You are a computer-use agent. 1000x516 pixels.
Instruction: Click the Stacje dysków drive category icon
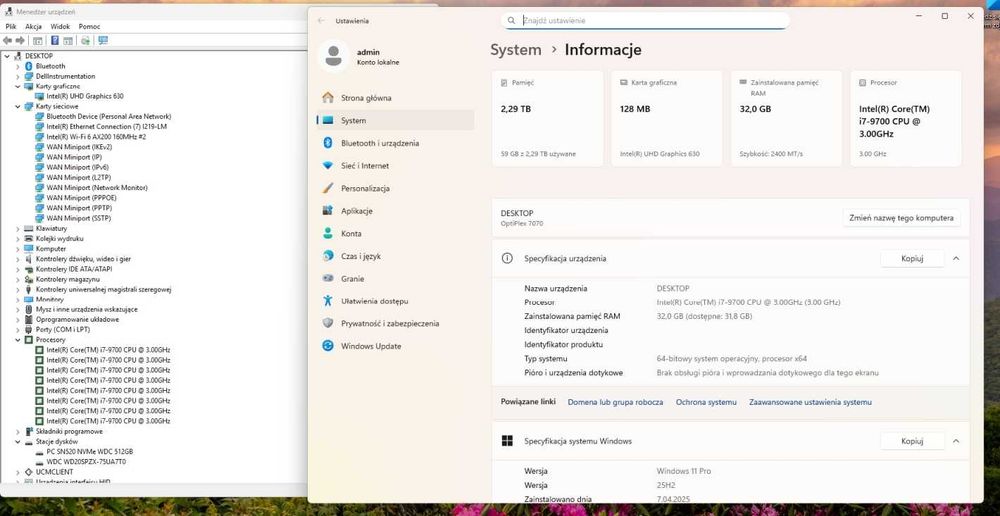(29, 441)
